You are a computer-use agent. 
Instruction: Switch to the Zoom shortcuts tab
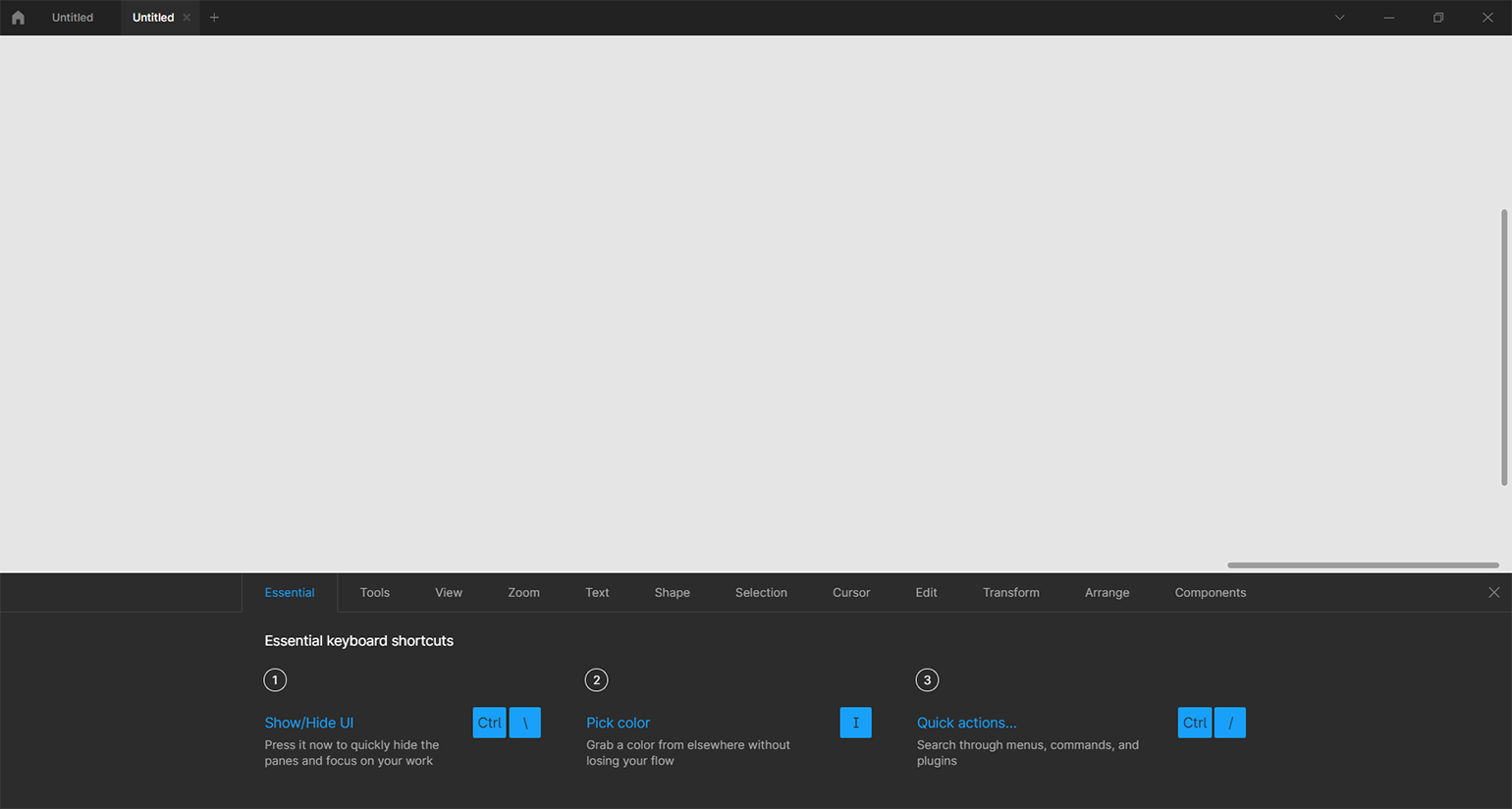pos(523,593)
